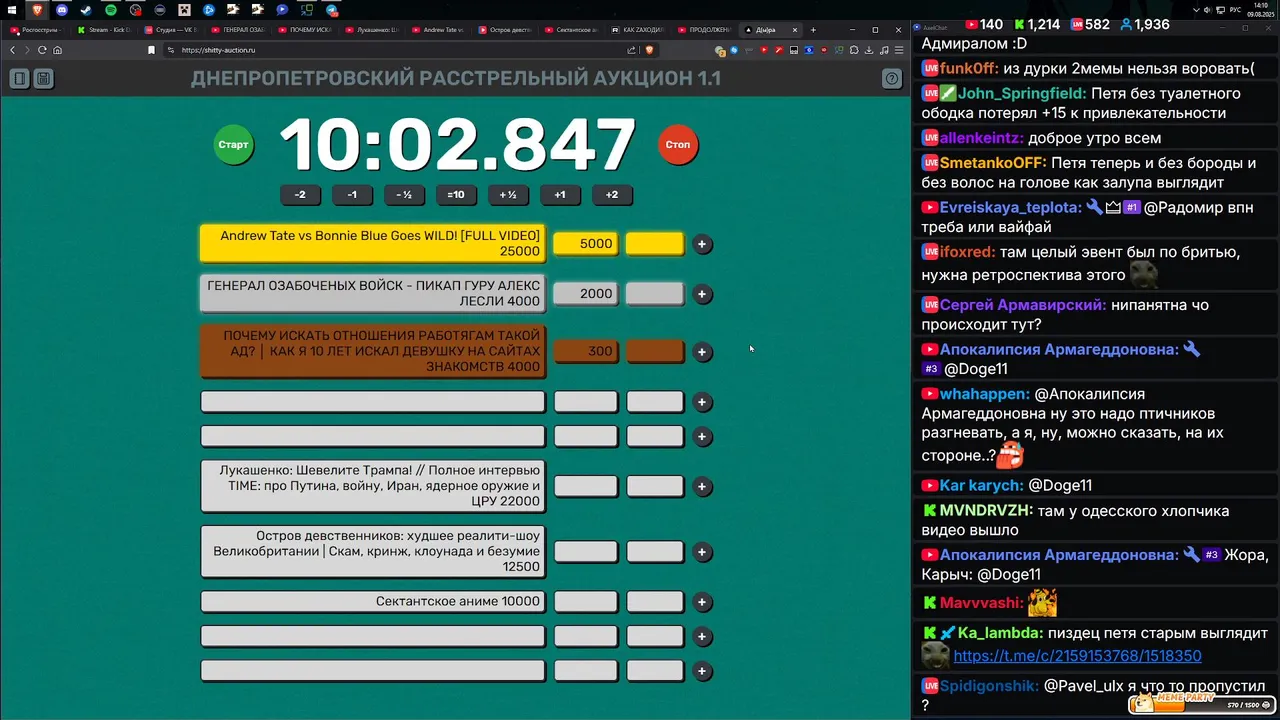
Task: Open the browser hamburger menu
Action: [899, 50]
